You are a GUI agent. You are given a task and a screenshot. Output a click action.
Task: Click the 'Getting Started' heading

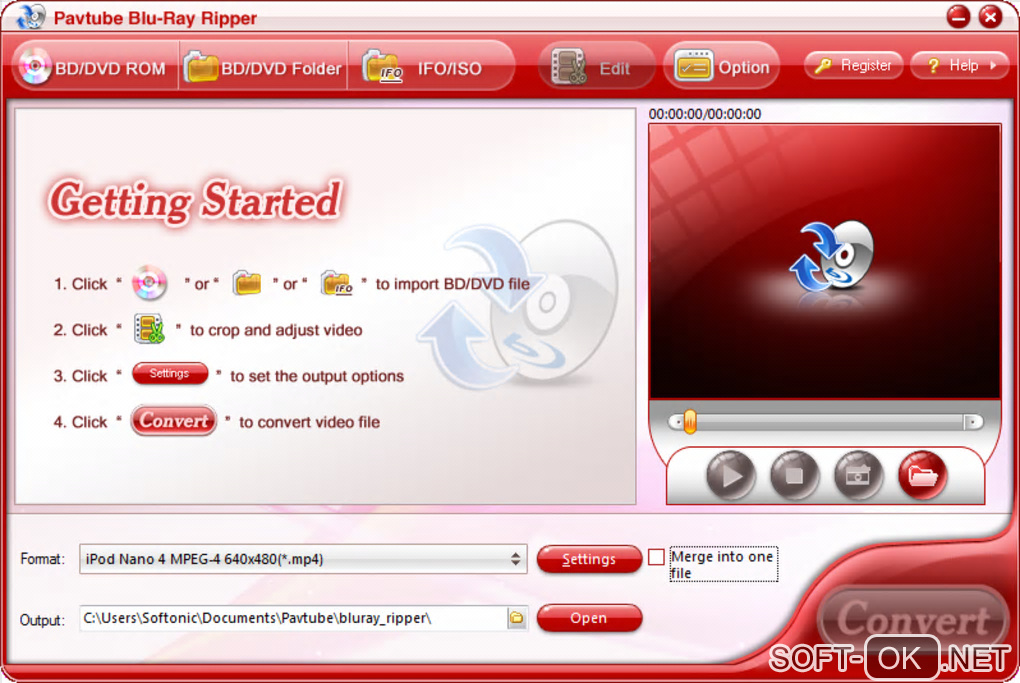tap(195, 201)
